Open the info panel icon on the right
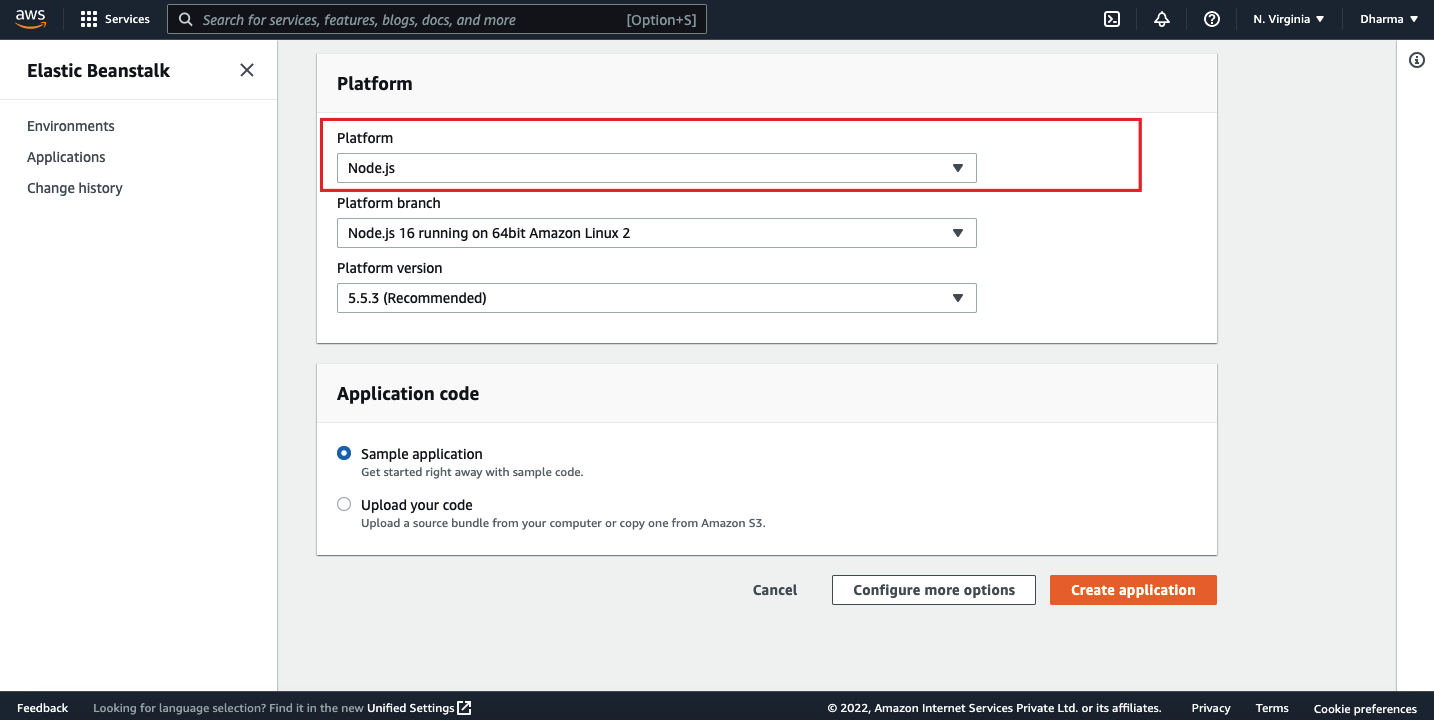This screenshot has height=720, width=1434. point(1417,60)
